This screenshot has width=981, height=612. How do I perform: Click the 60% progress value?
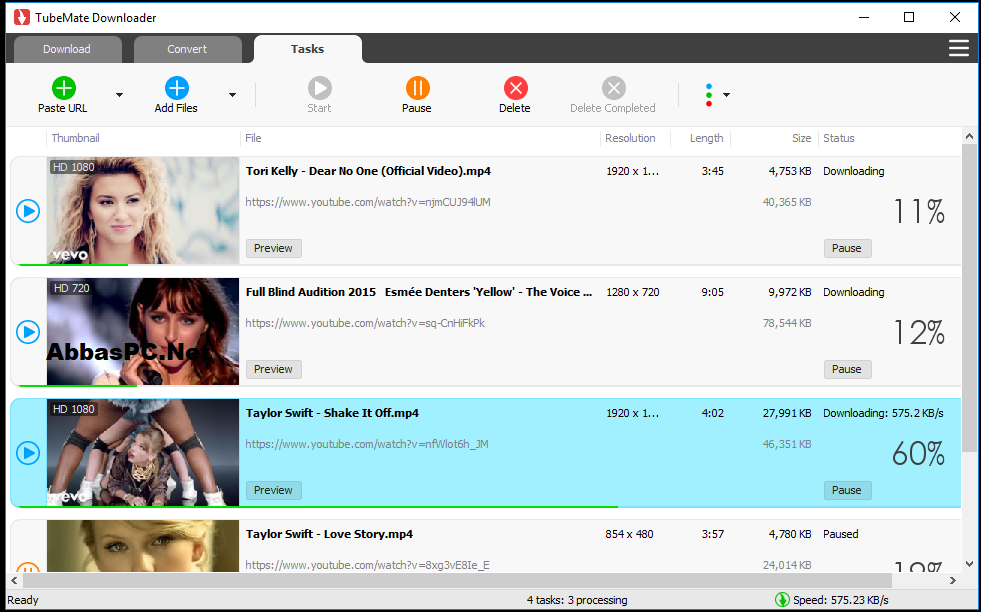(918, 453)
